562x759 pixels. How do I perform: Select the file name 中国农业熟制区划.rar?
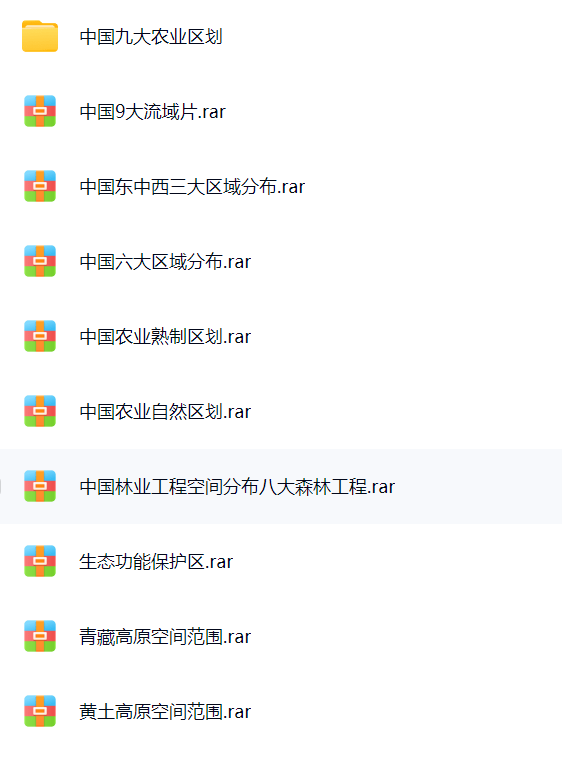pos(165,337)
